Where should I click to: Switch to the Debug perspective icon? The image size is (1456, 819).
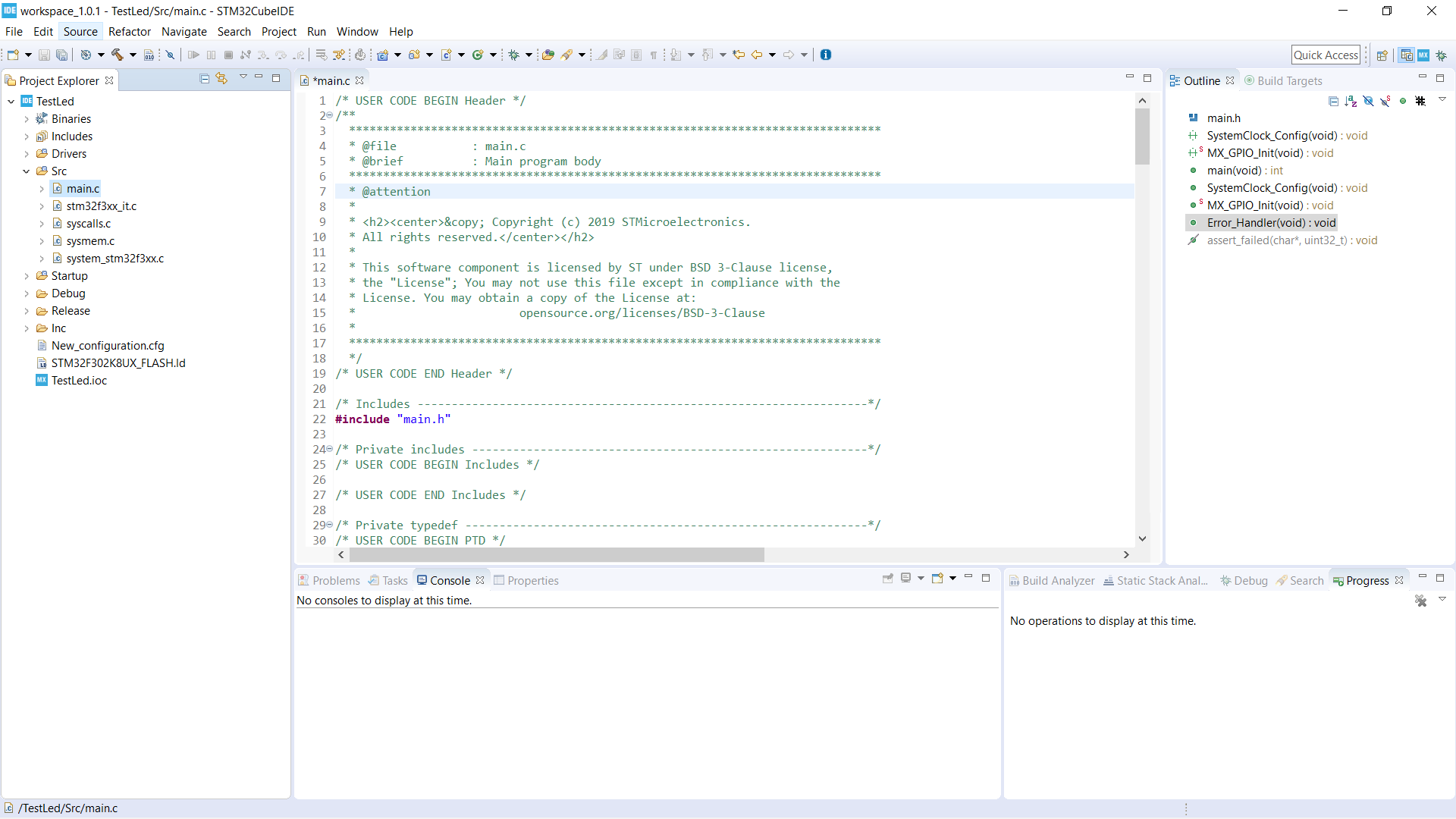point(1441,55)
